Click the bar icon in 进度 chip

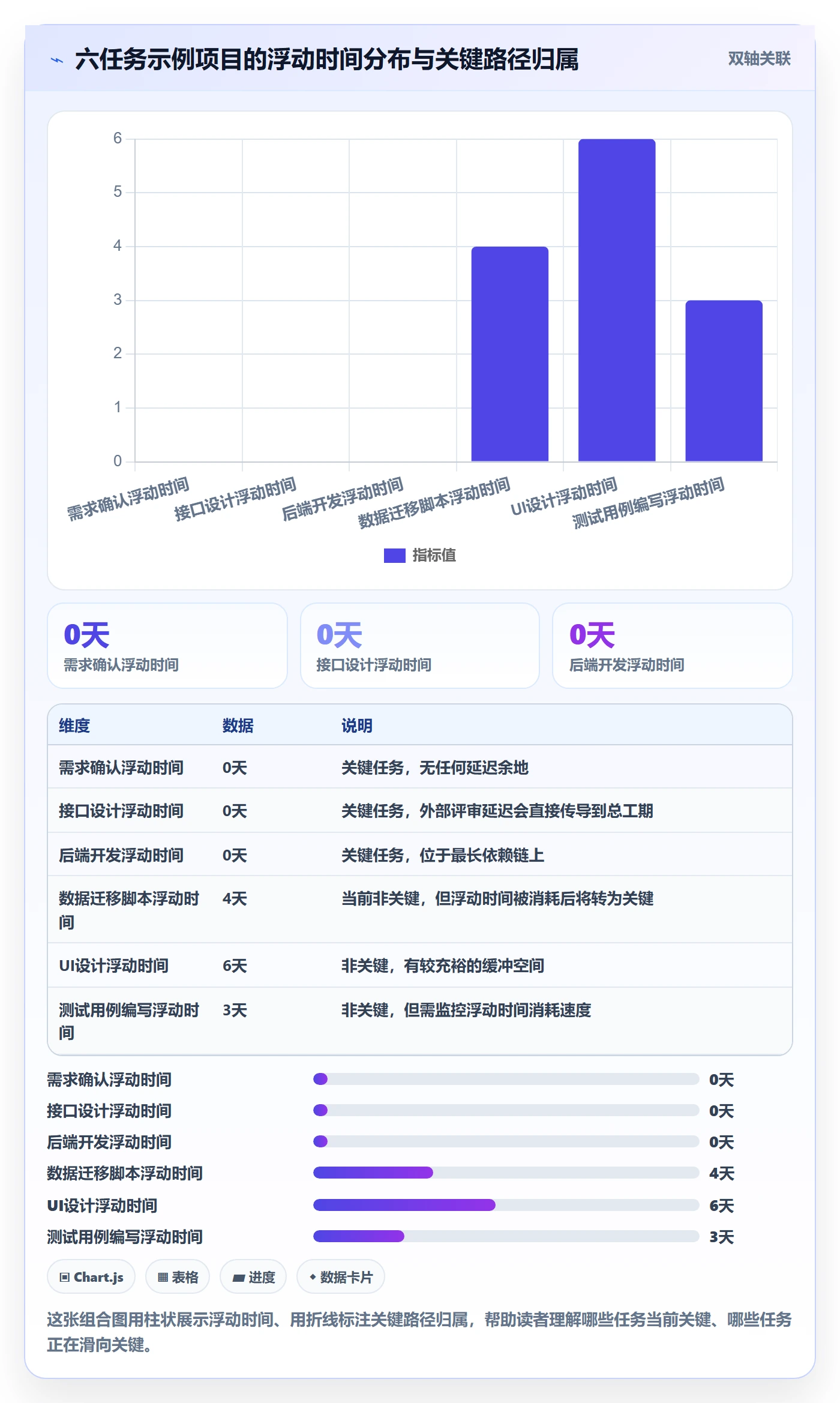point(238,1278)
